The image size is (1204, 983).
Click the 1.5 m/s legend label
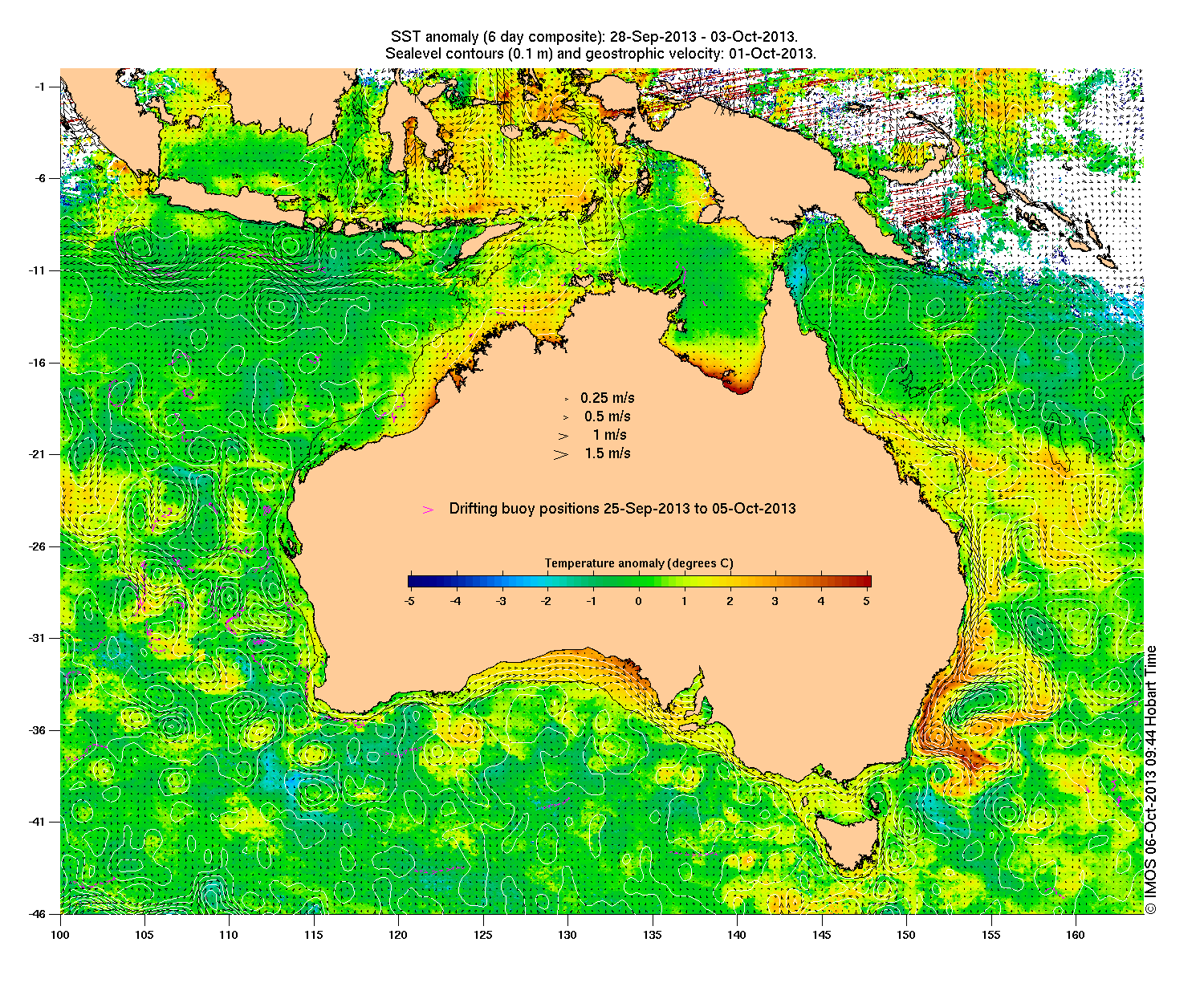(608, 453)
